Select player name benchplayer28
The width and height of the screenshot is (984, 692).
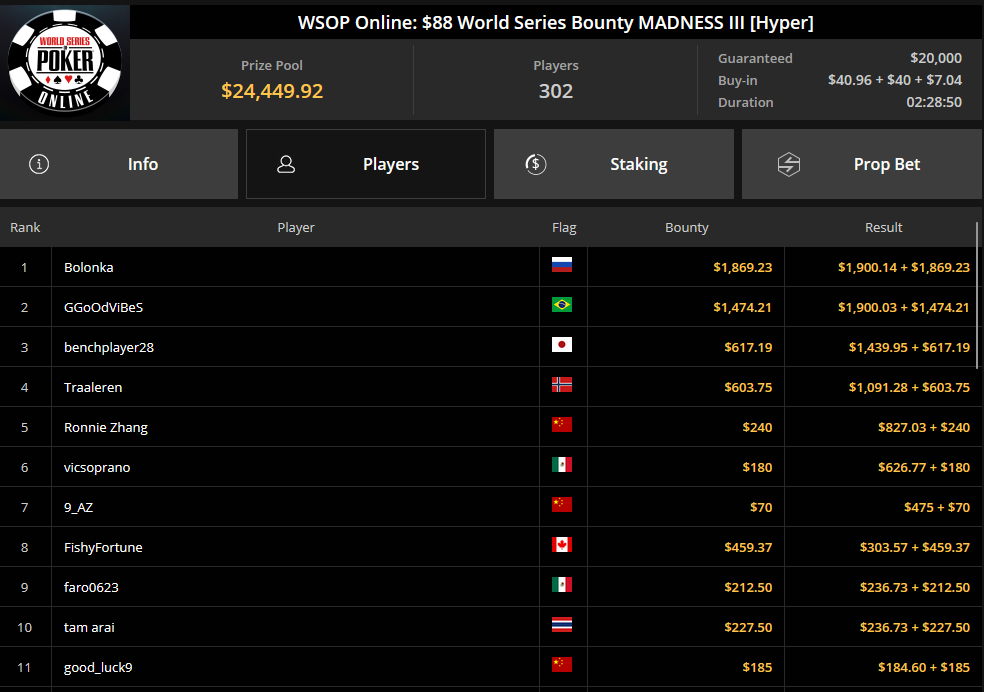[109, 348]
